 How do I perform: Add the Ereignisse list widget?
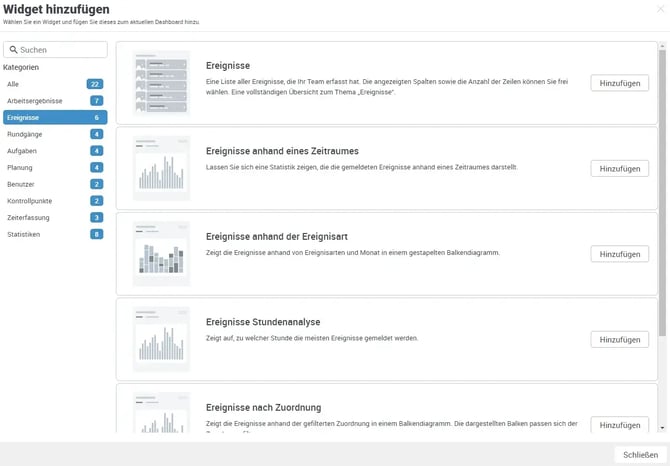[620, 83]
